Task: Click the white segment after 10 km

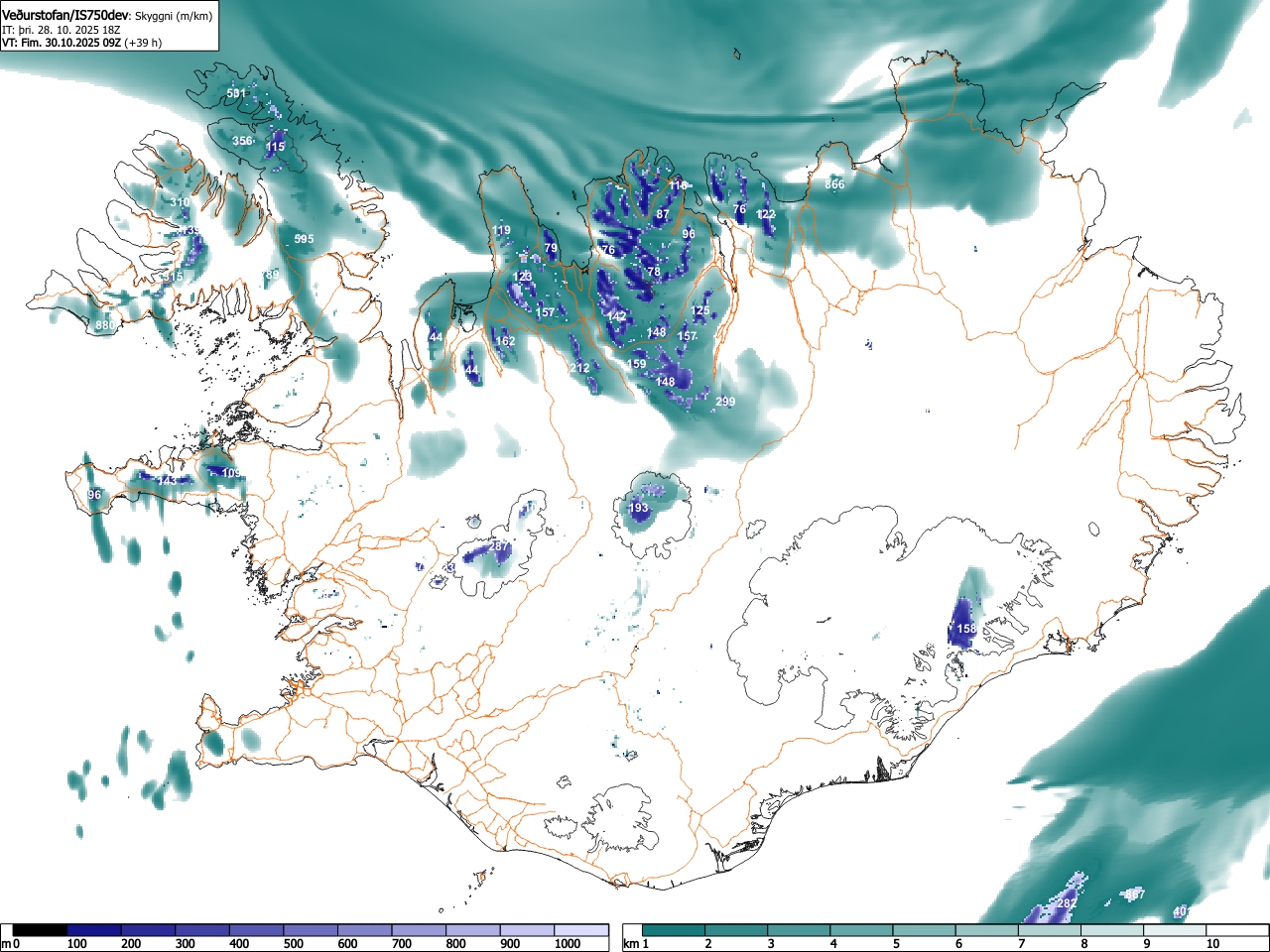Action: [x=1238, y=930]
